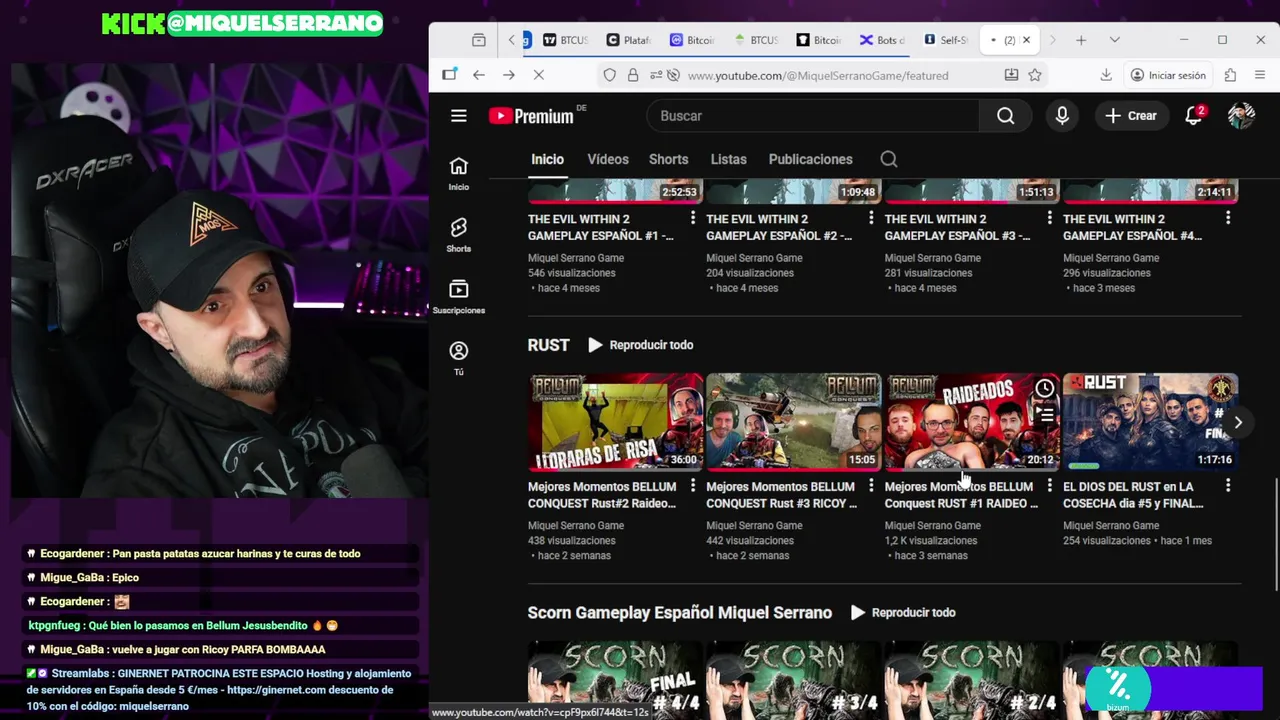Open Firefox View icon in tab bar
Screen dimensions: 1280x720
[479, 40]
